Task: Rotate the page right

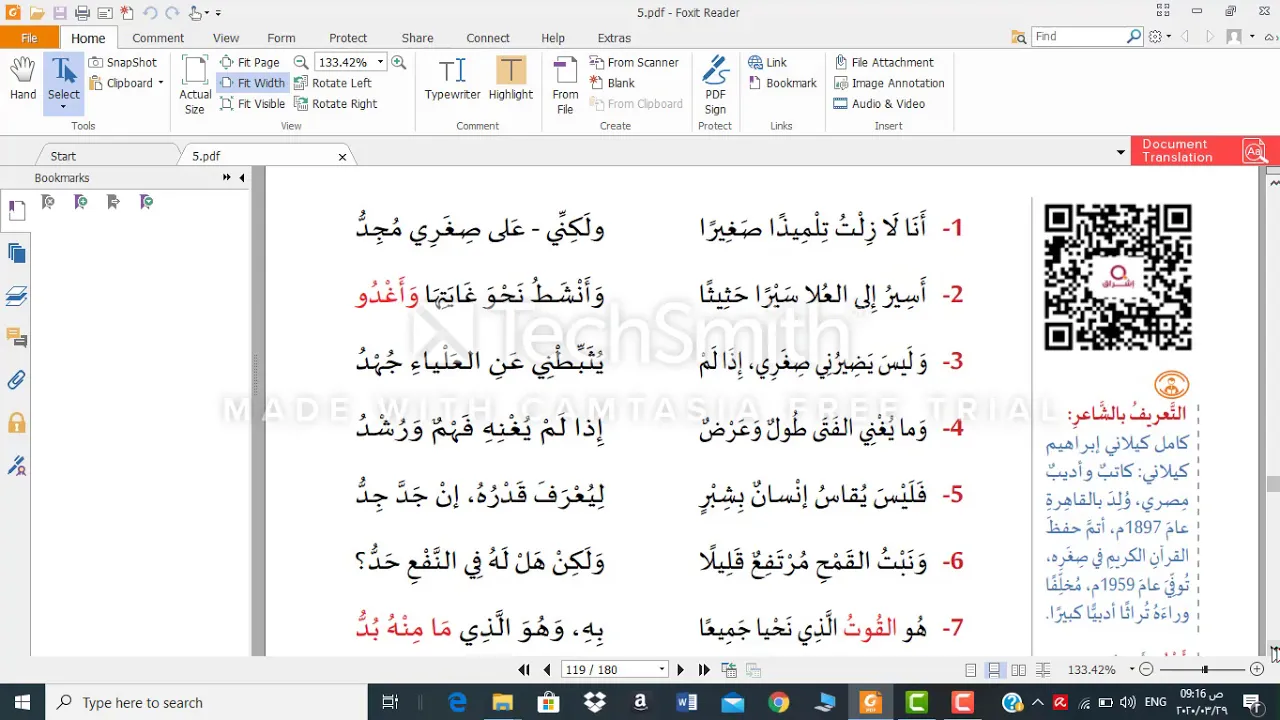Action: 336,104
